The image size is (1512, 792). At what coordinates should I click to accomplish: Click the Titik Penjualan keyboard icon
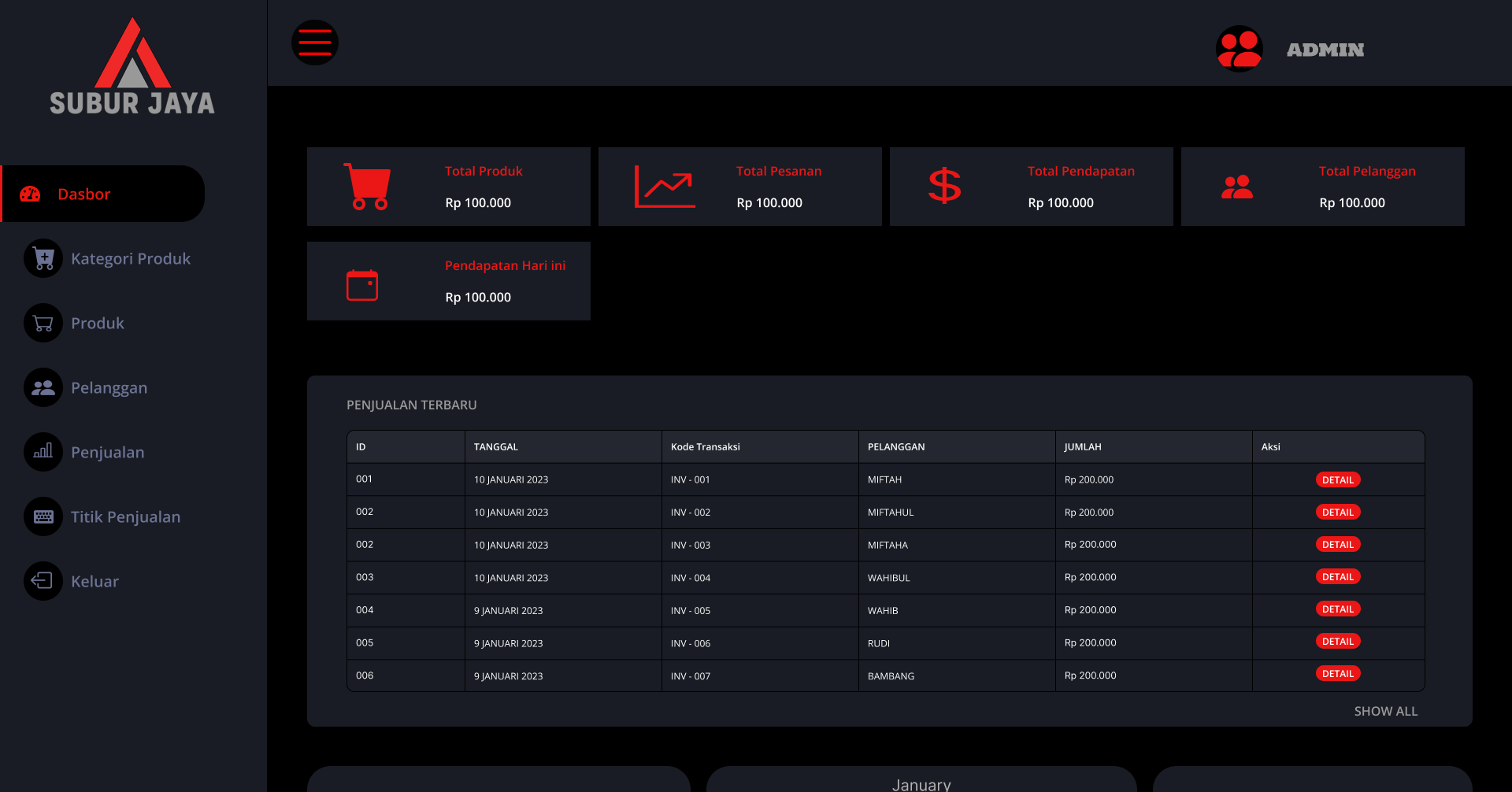(x=43, y=516)
